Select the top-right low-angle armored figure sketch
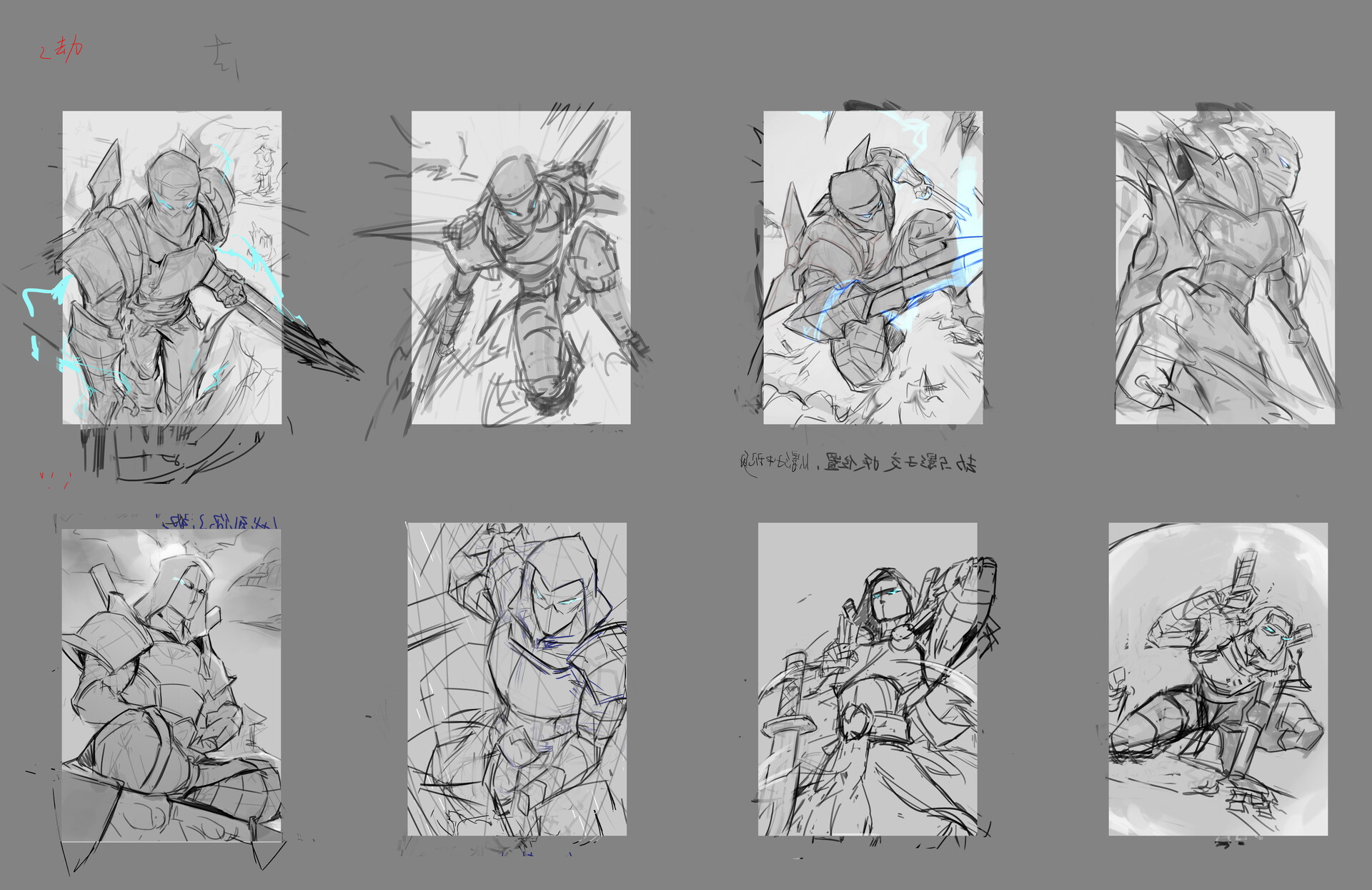Screen dimensions: 1372x890 click(x=1225, y=267)
